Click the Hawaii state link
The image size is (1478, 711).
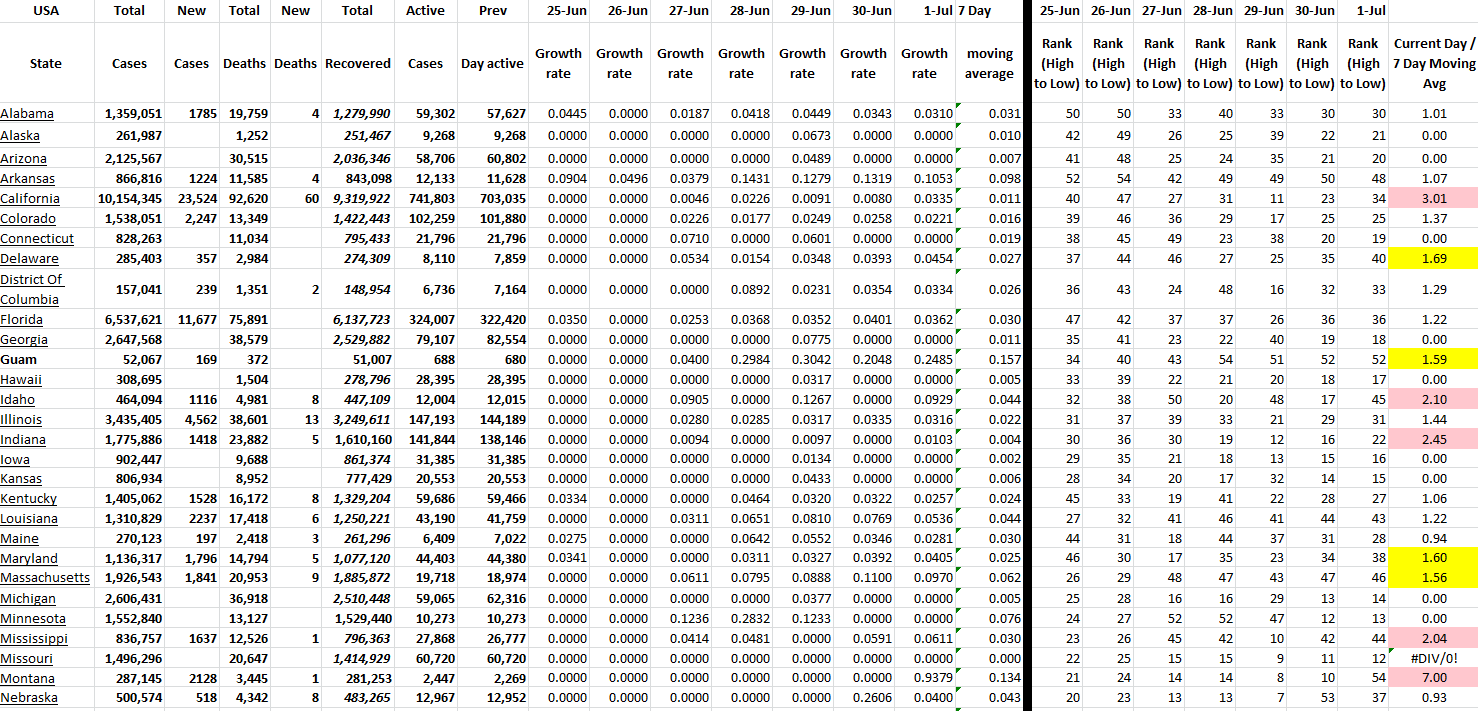(x=22, y=379)
